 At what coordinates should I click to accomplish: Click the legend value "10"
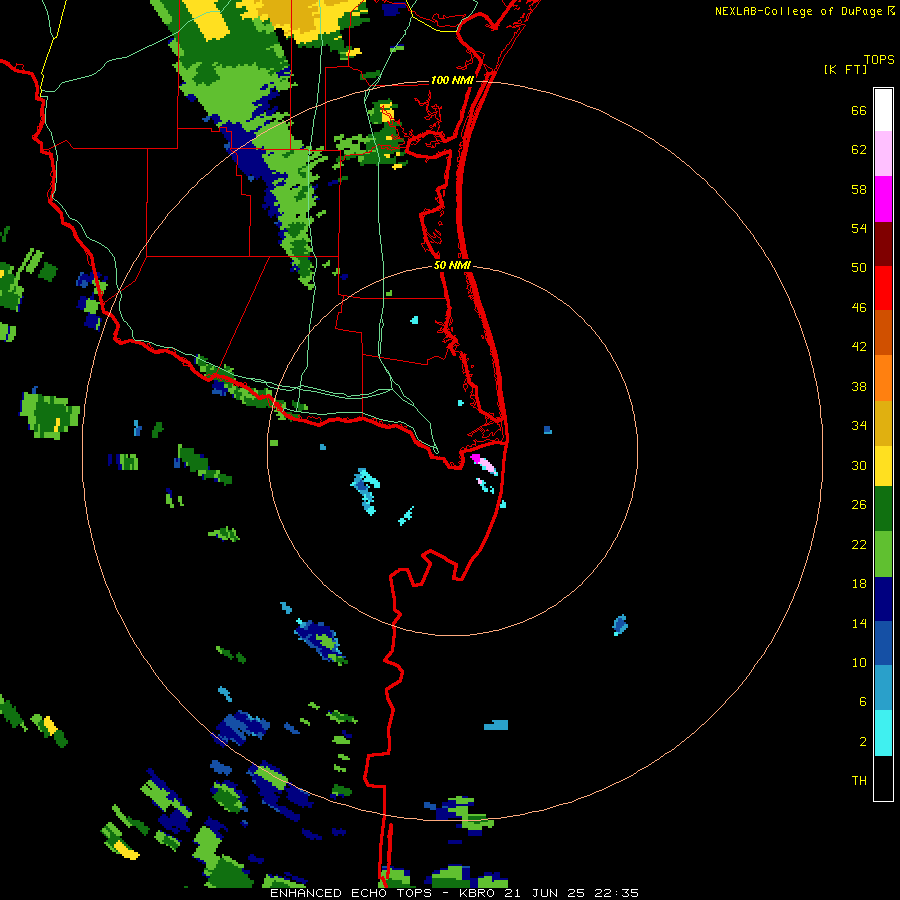(x=859, y=663)
